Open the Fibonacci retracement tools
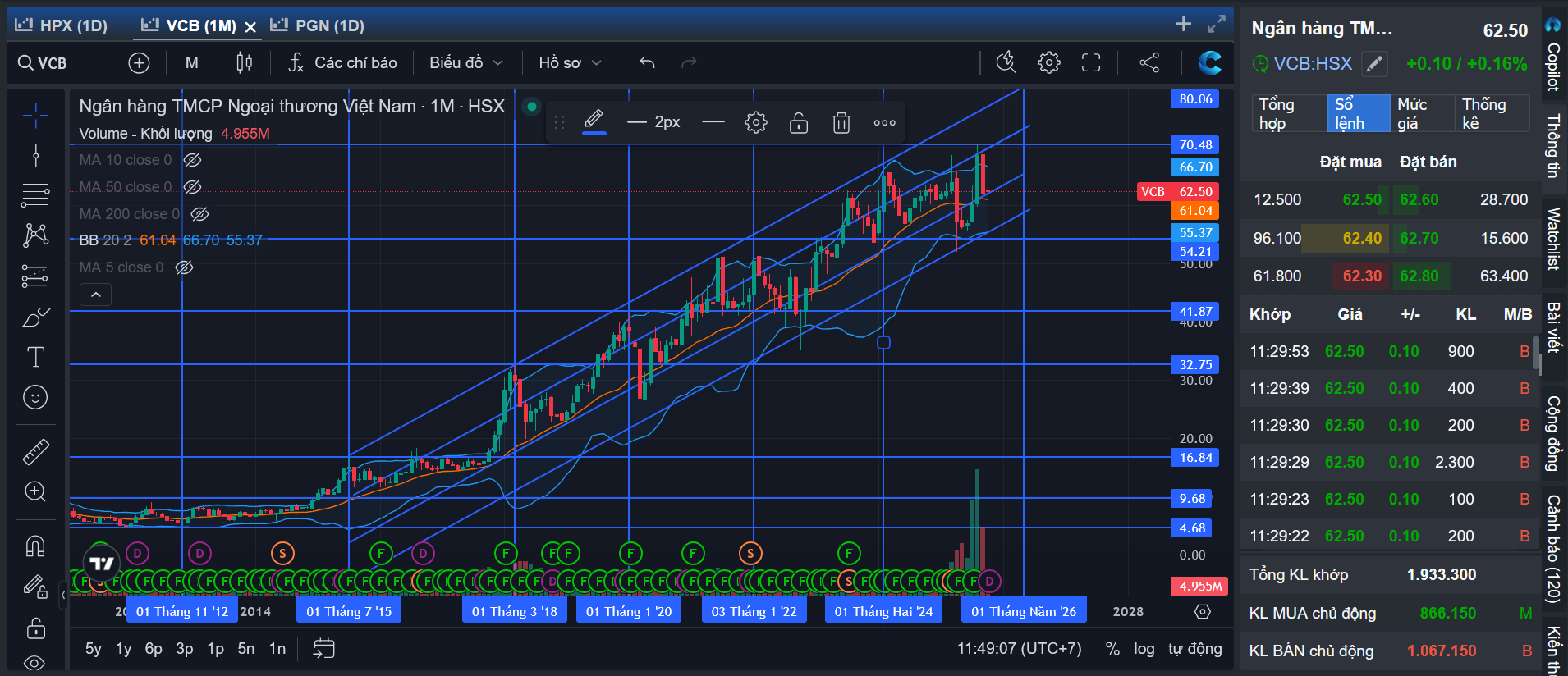This screenshot has width=1568, height=676. [x=35, y=195]
